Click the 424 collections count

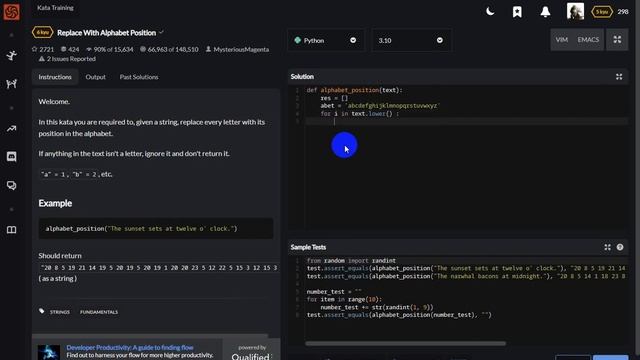coord(70,49)
